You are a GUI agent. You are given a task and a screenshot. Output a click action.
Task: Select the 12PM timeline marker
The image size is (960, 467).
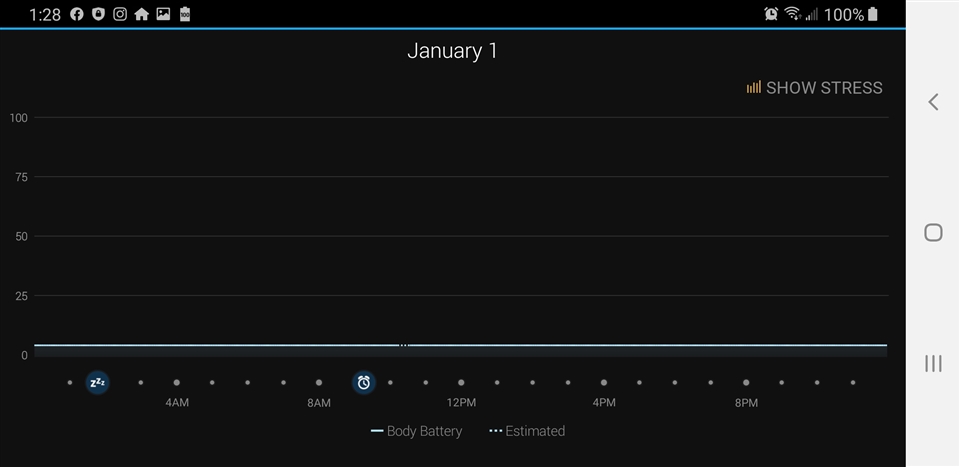click(461, 383)
